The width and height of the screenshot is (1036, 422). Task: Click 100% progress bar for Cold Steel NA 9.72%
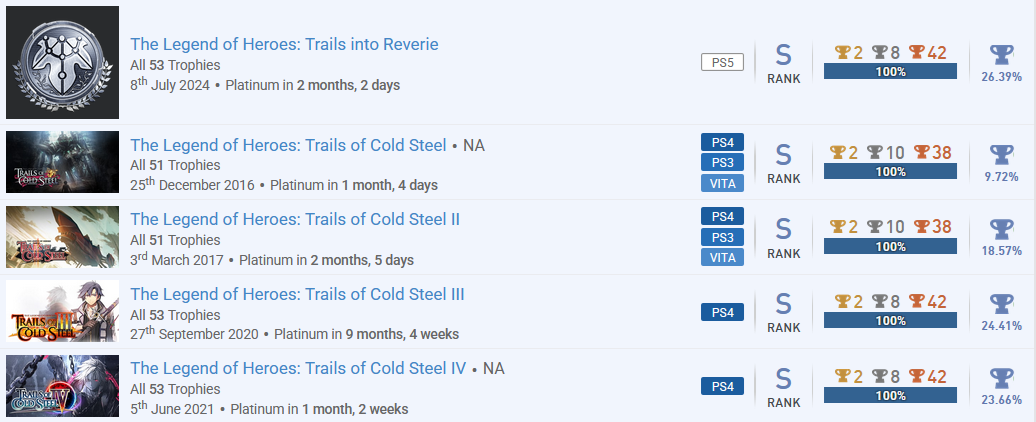[890, 171]
